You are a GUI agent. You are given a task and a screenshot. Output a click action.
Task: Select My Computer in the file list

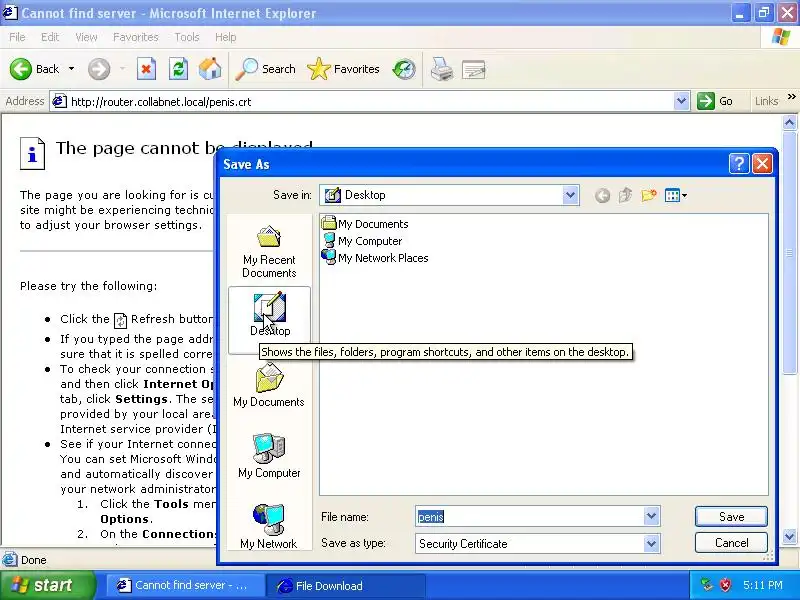362,241
